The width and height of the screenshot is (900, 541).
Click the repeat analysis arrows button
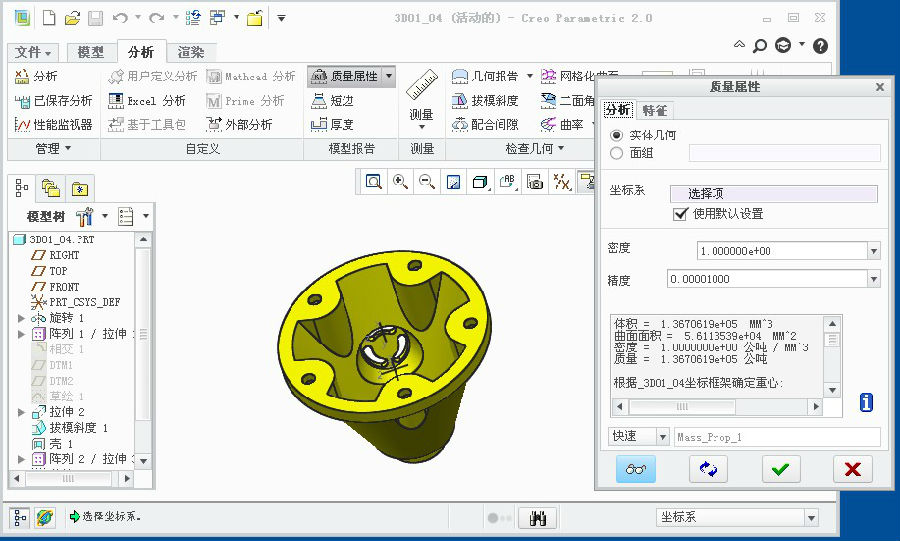(708, 469)
